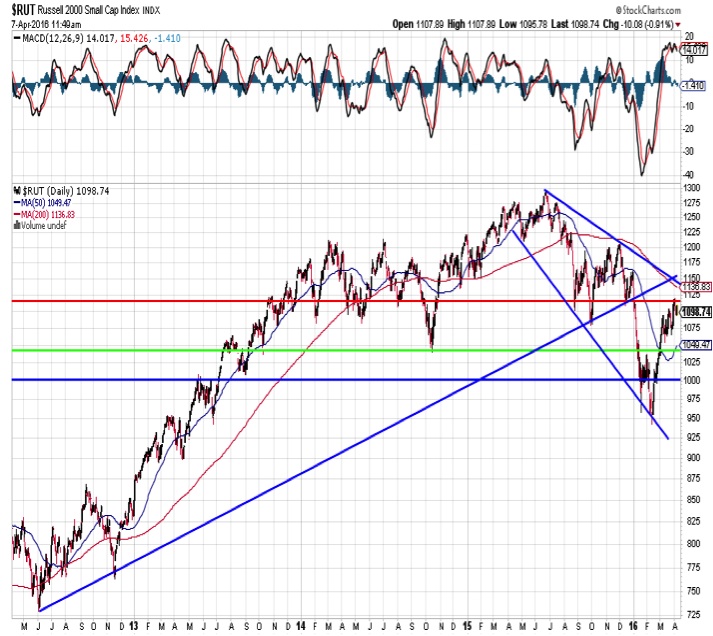Click the 1000 price axis label
This screenshot has width=713, height=636.
point(692,381)
